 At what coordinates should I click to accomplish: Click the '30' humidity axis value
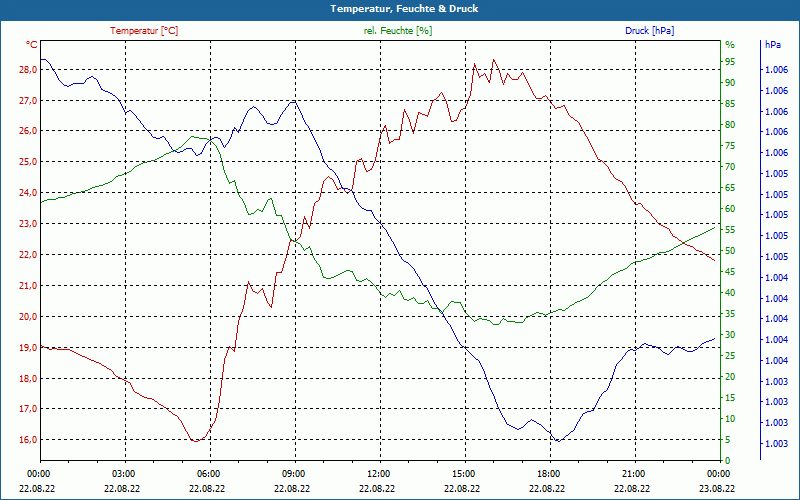[730, 335]
